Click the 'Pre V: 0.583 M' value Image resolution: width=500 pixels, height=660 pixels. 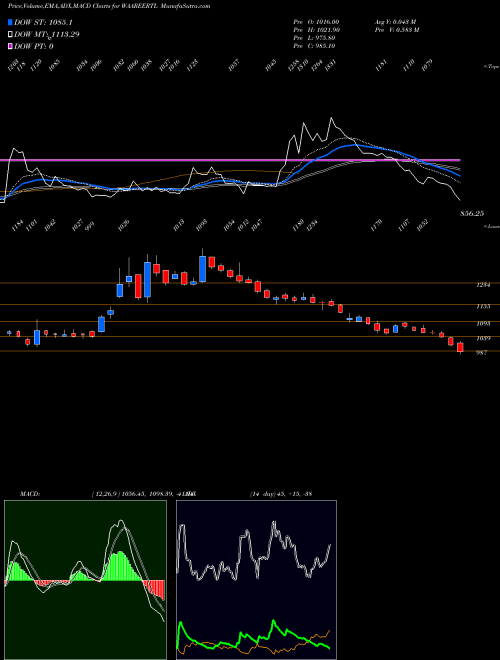click(397, 30)
